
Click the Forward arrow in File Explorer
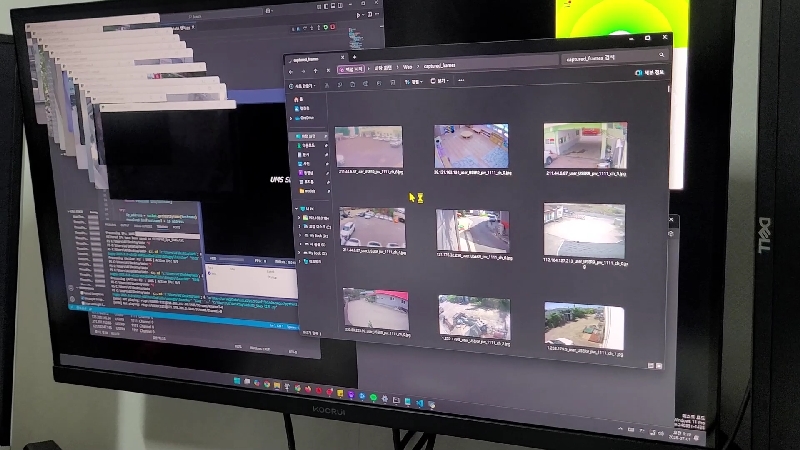coord(303,70)
